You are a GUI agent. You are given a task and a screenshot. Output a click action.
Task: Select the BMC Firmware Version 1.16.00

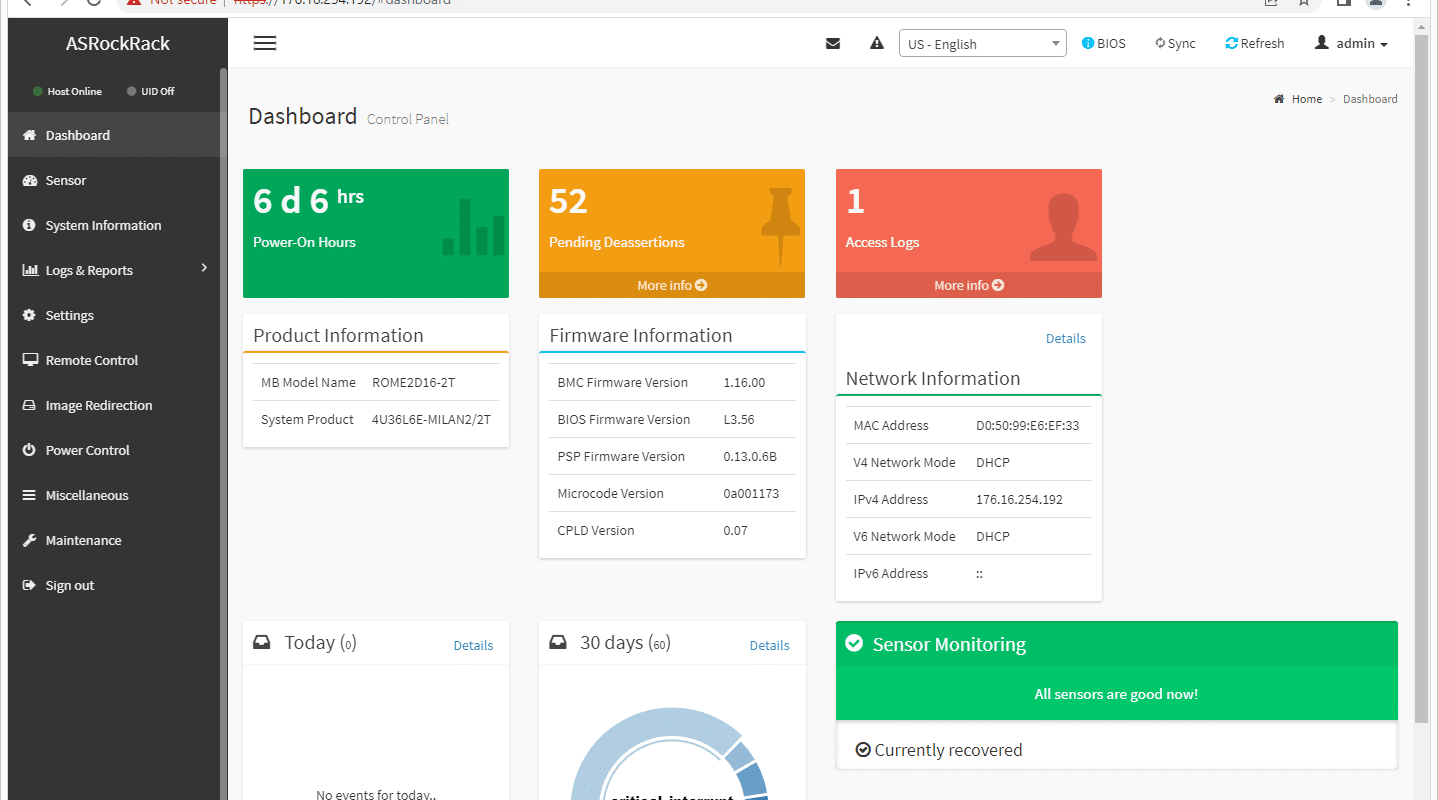744,382
